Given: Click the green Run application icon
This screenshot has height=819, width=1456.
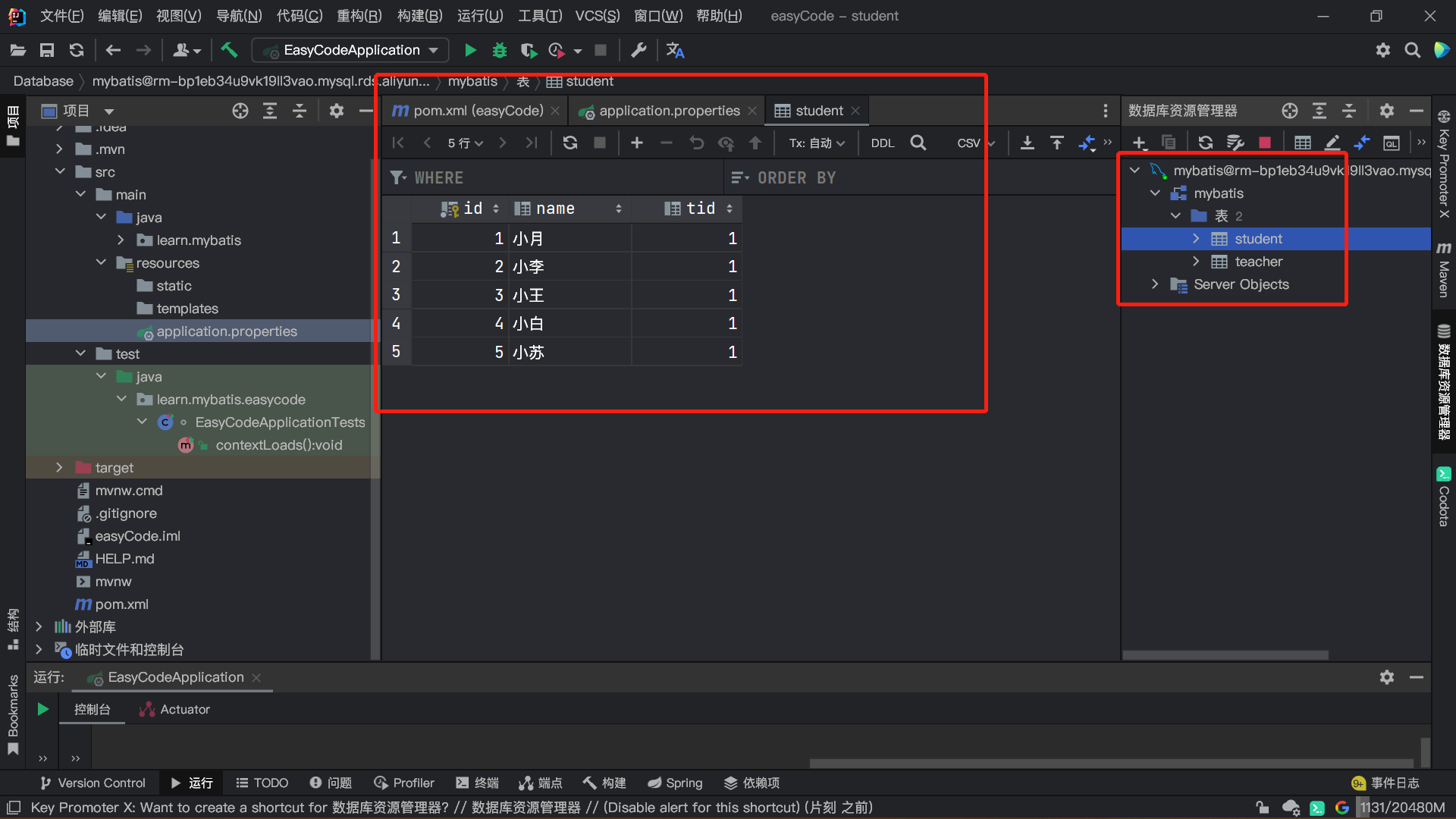Looking at the screenshot, I should (x=470, y=50).
